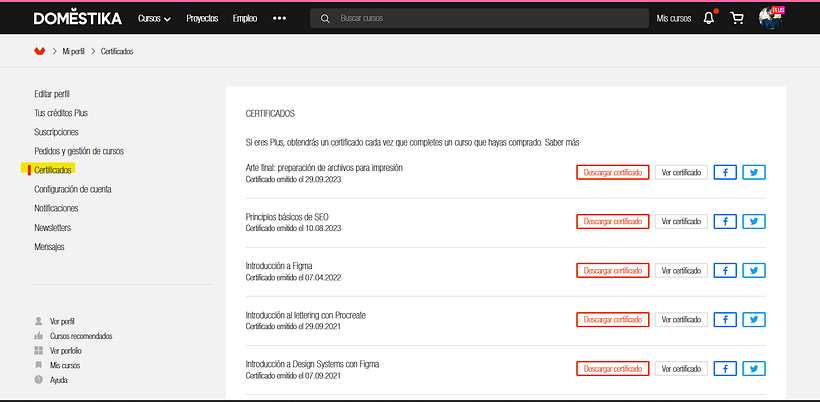
Task: Open the Proyectos menu item
Action: coord(202,19)
